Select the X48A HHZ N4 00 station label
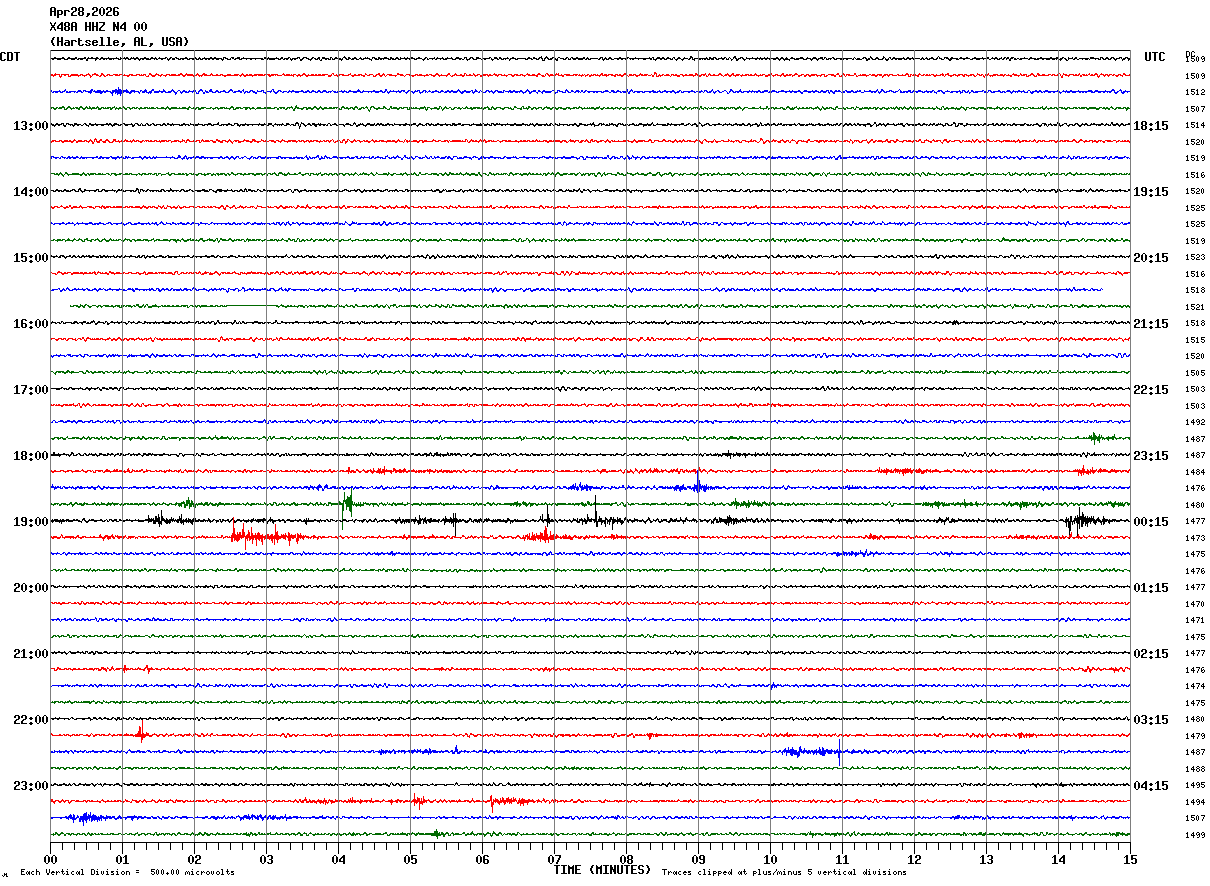1210x886 pixels. click(98, 27)
